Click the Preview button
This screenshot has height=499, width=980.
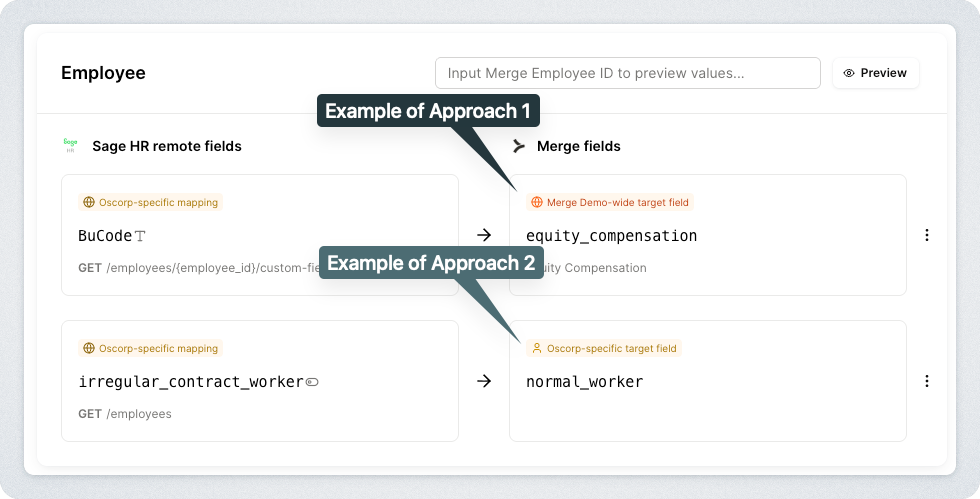tap(875, 73)
